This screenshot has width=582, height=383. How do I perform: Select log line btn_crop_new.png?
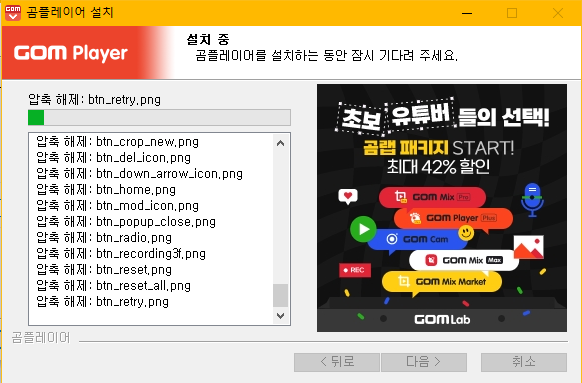118,142
